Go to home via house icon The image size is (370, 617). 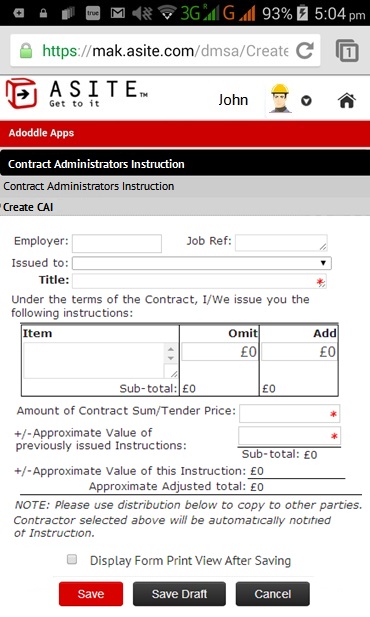[x=347, y=100]
